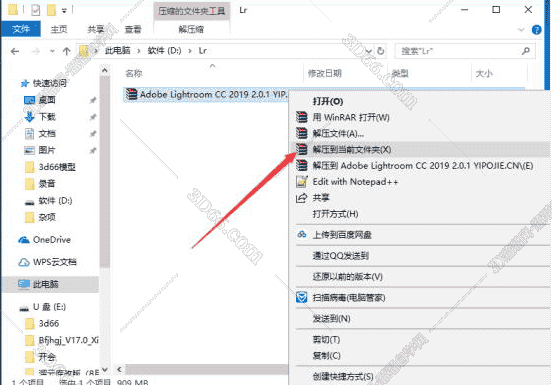
Task: Go up one folder level arrow
Action: pyautogui.click(x=67, y=51)
